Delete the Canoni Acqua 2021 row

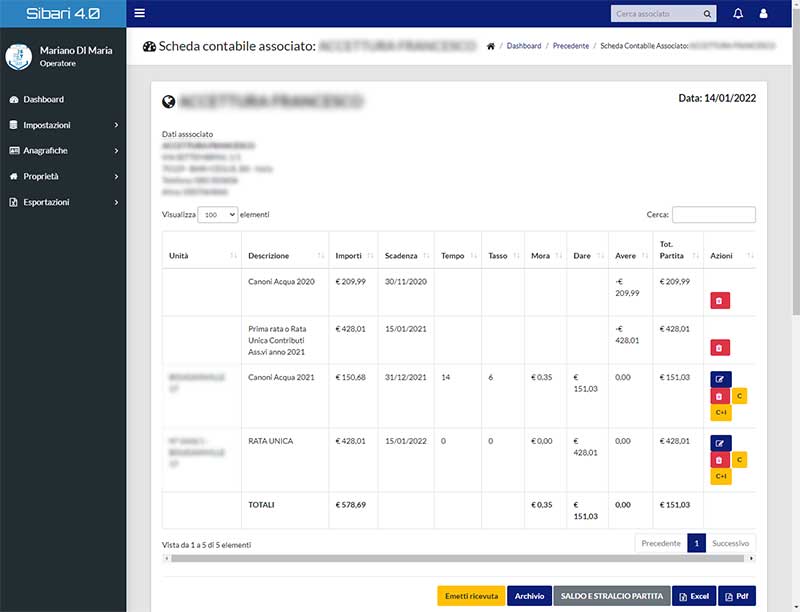click(x=720, y=396)
